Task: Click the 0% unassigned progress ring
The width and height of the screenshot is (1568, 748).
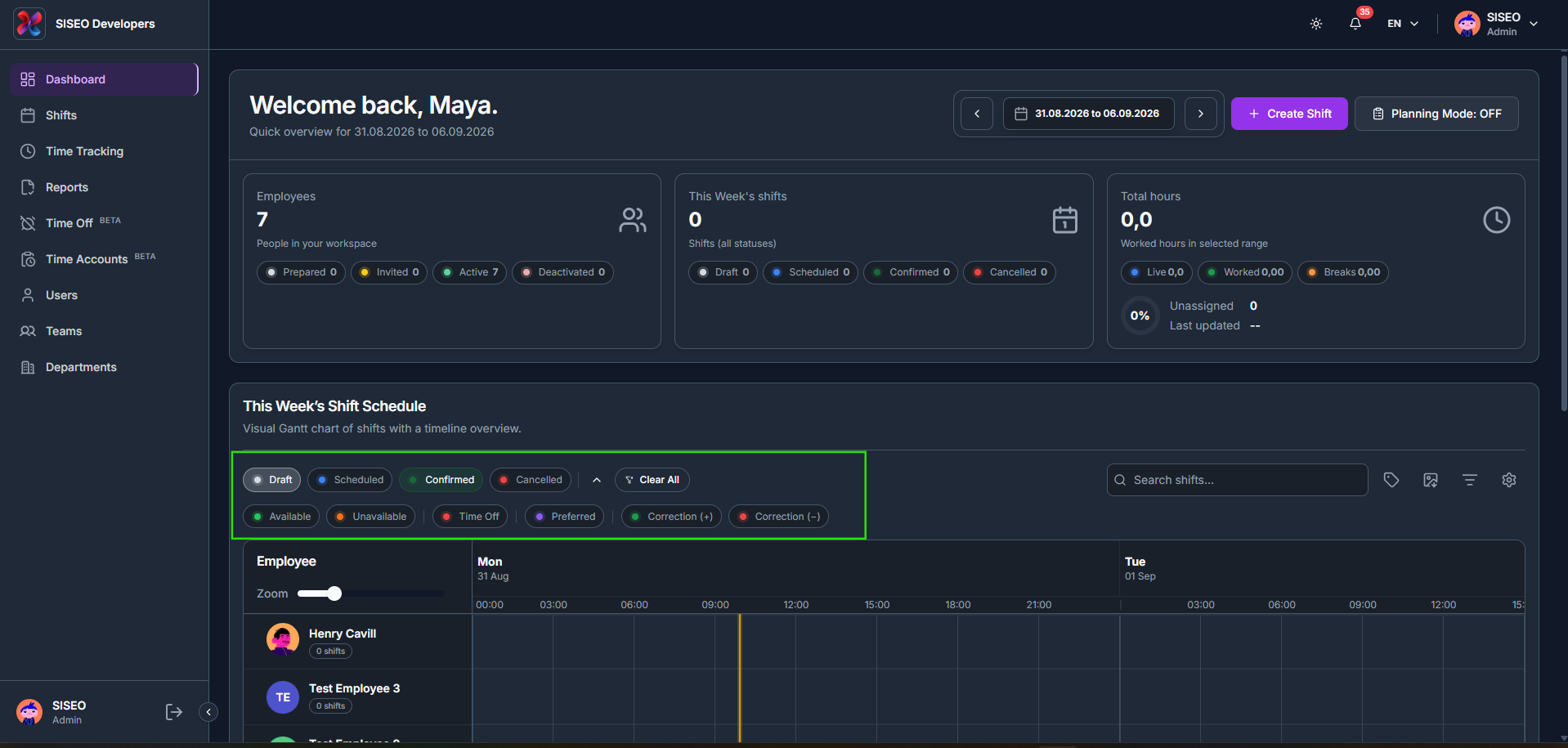Action: coord(1140,316)
